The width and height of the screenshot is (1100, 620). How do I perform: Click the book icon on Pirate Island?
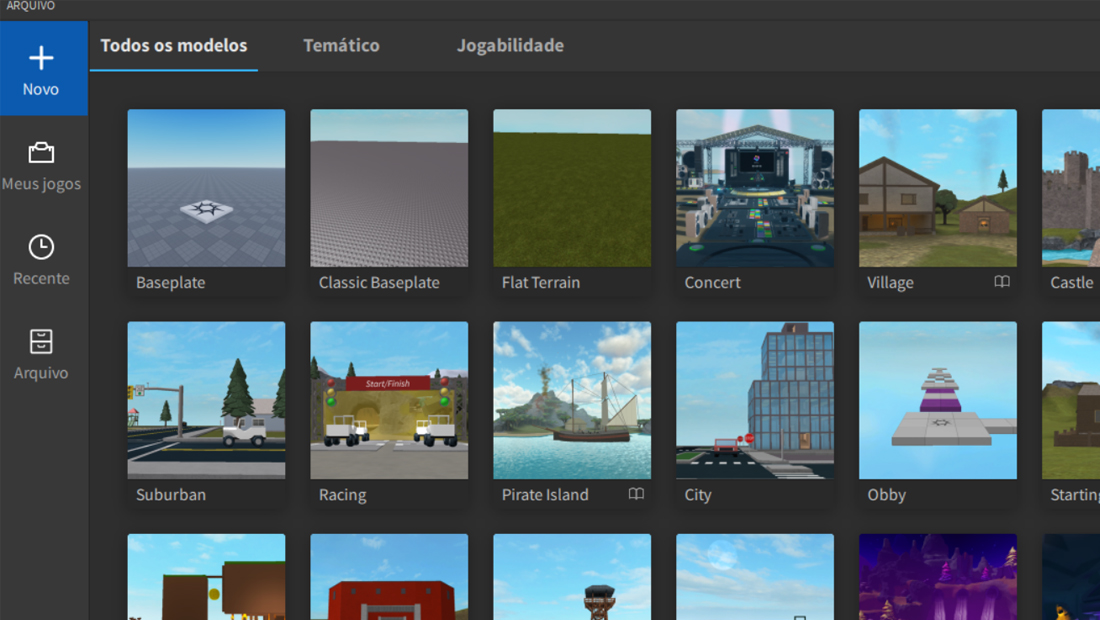coord(636,494)
